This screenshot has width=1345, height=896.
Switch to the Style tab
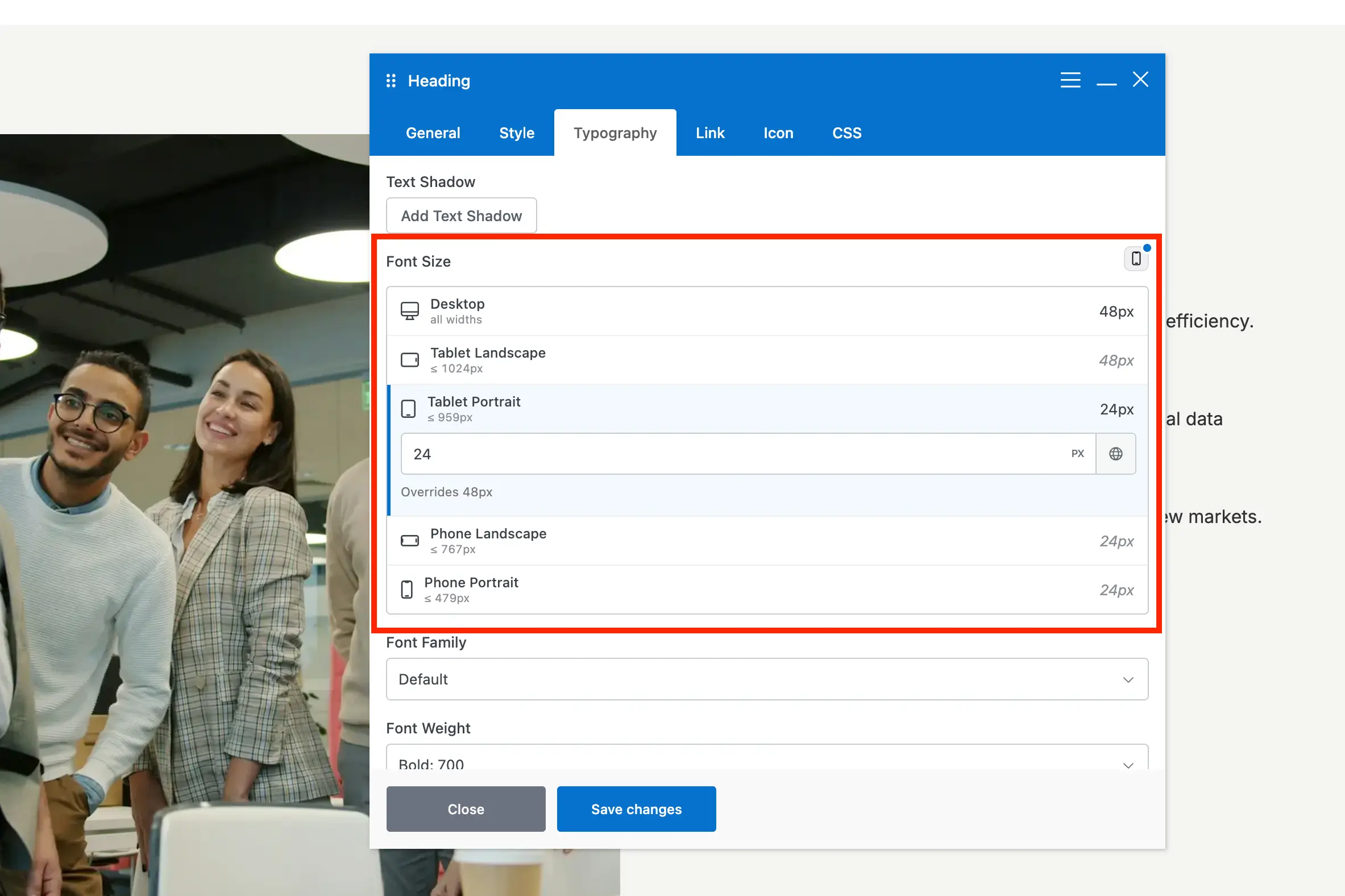click(x=517, y=132)
